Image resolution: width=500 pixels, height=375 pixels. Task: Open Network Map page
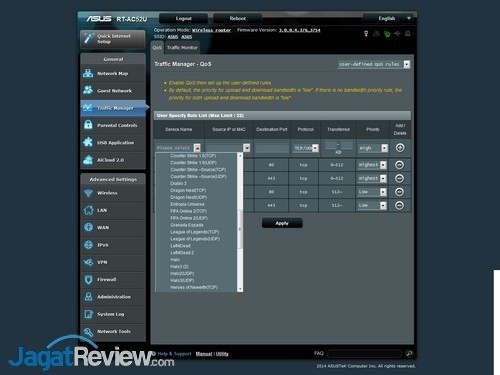pyautogui.click(x=113, y=73)
